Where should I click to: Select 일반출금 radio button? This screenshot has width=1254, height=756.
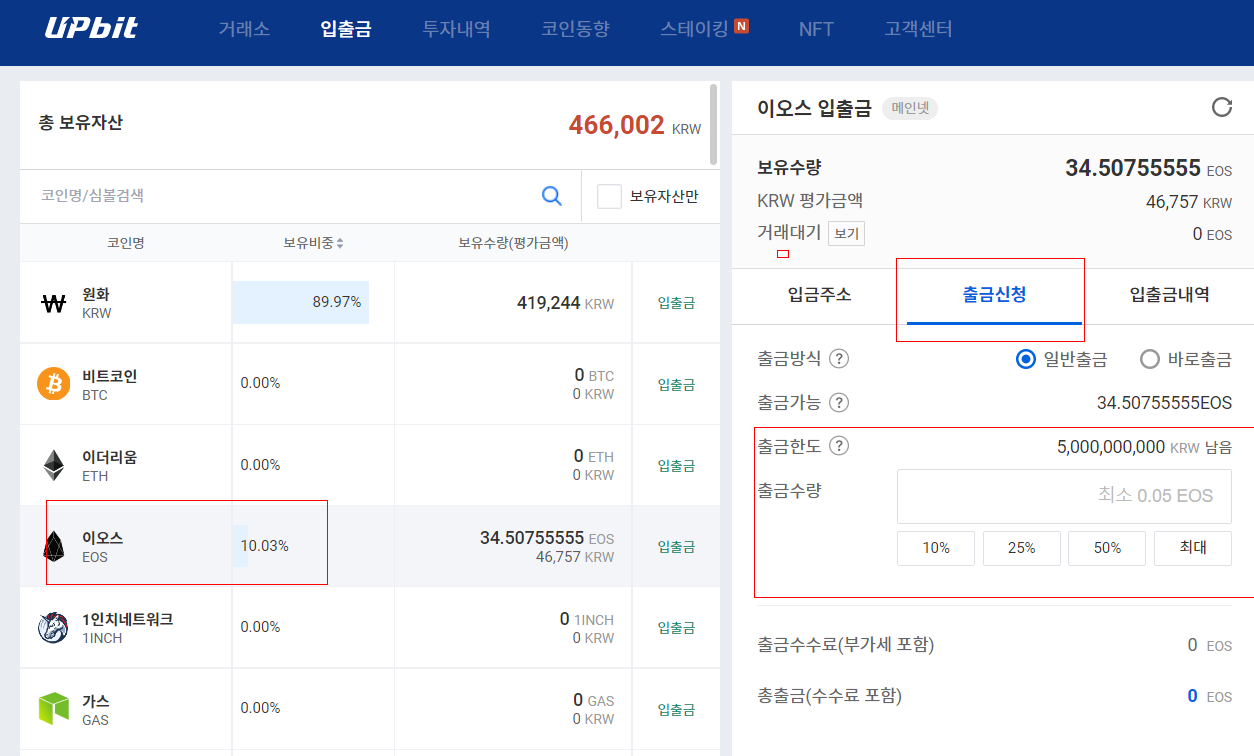pos(1025,359)
